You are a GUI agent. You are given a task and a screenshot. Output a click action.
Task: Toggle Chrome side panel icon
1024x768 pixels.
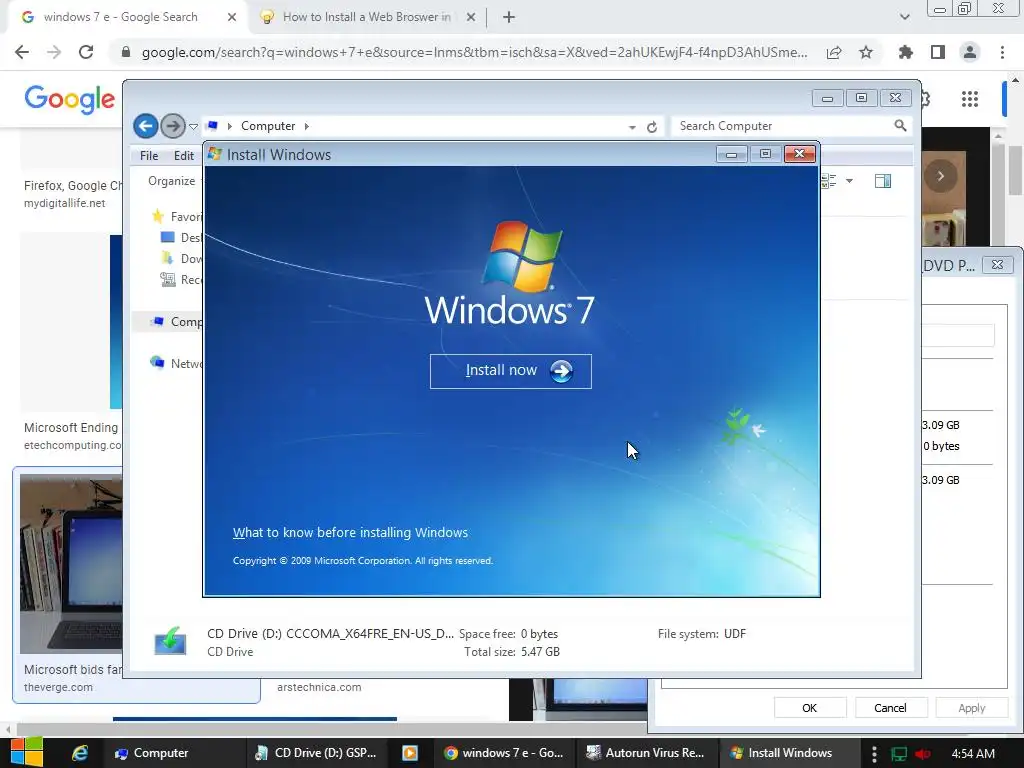[x=938, y=52]
